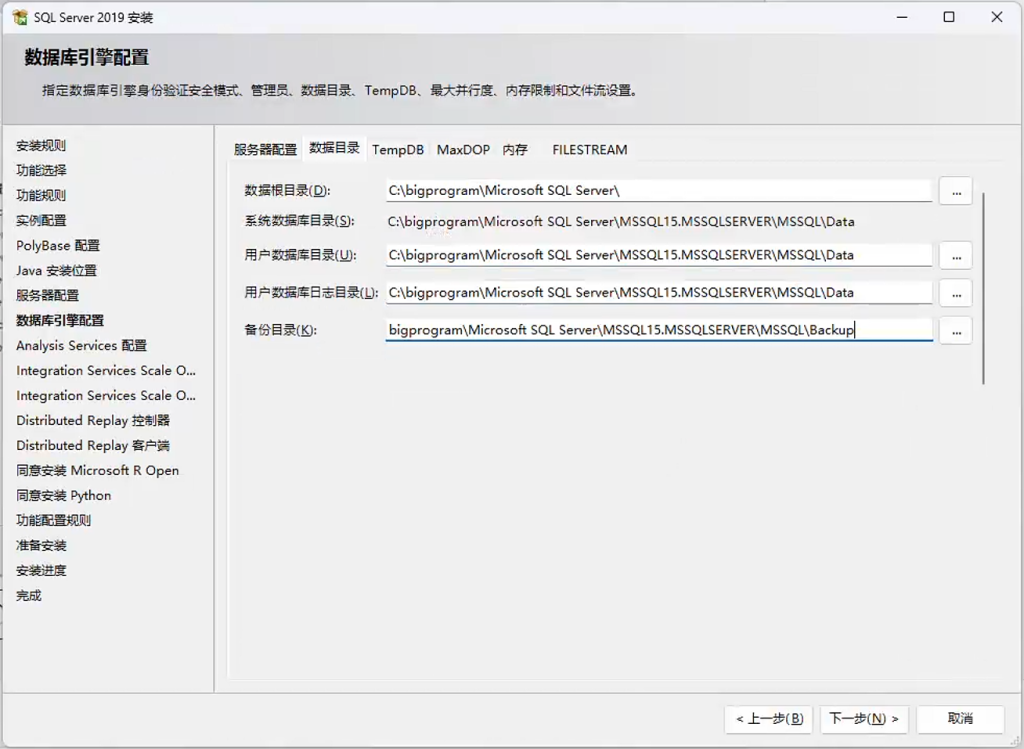Click the 上一步(B) back button
This screenshot has height=749, width=1024.
(769, 719)
